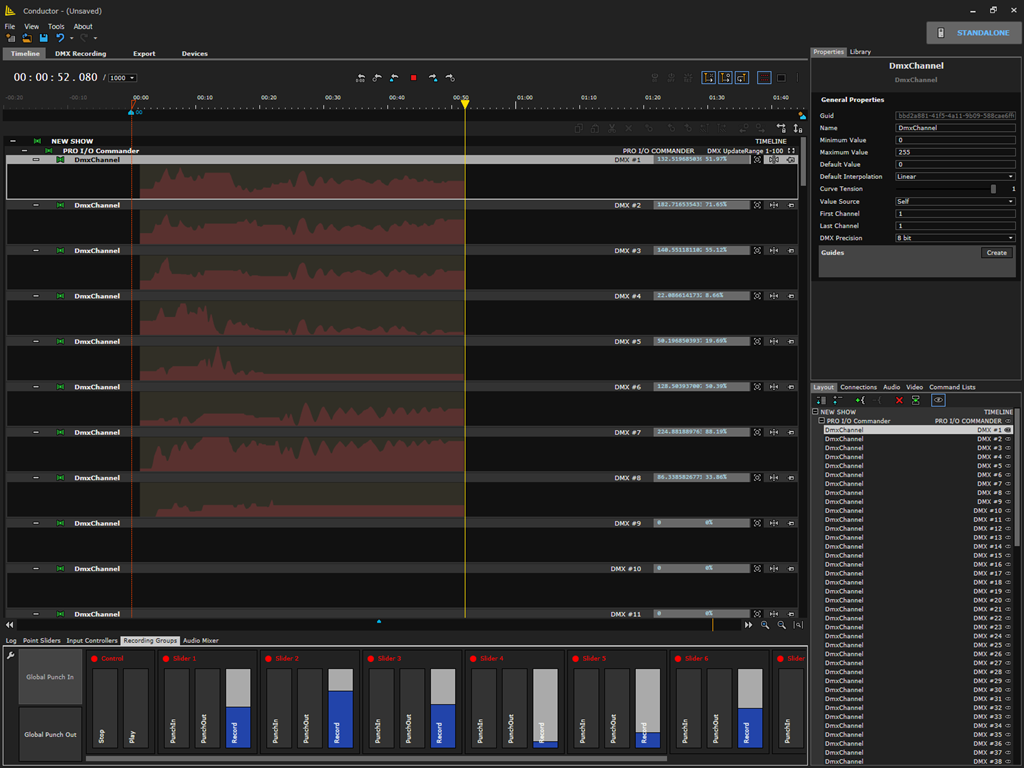Click the hourglass green marker Layout icon

(916, 400)
